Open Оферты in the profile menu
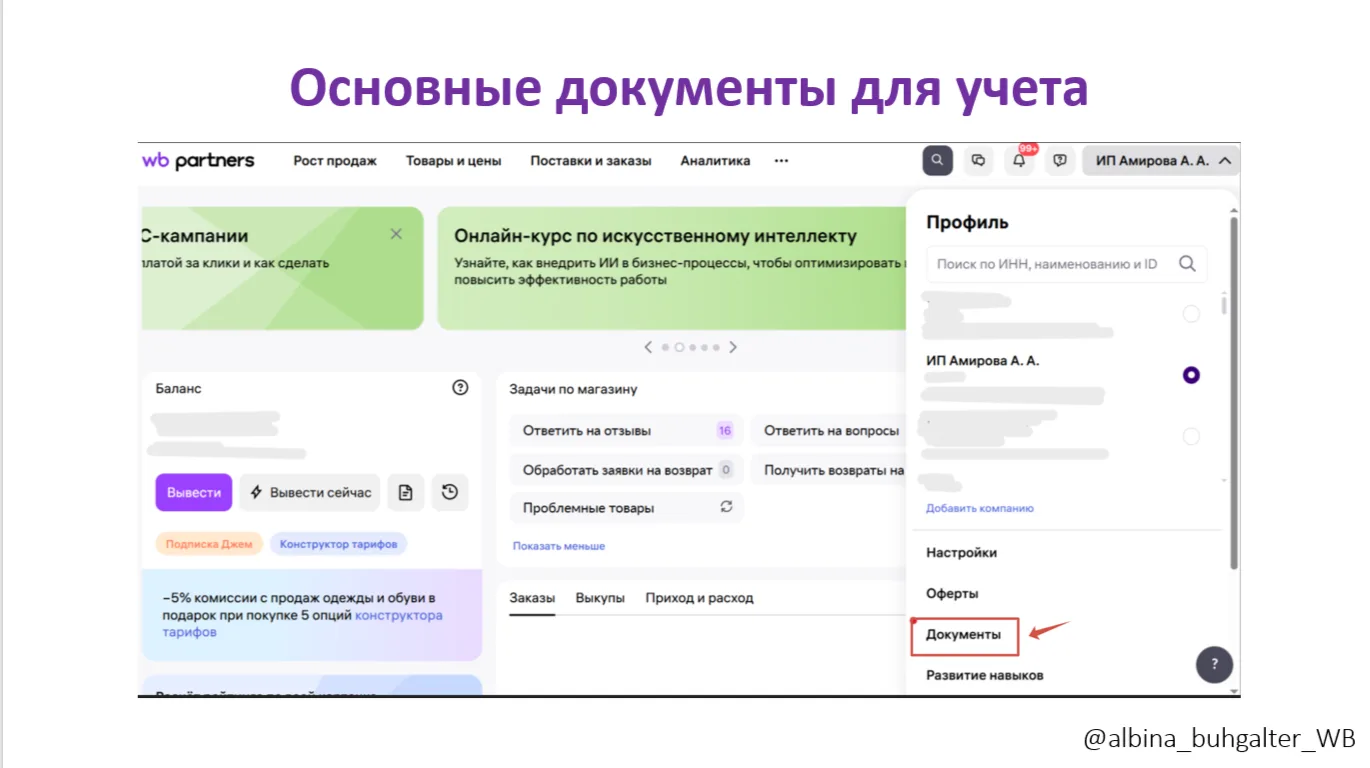 coord(952,593)
